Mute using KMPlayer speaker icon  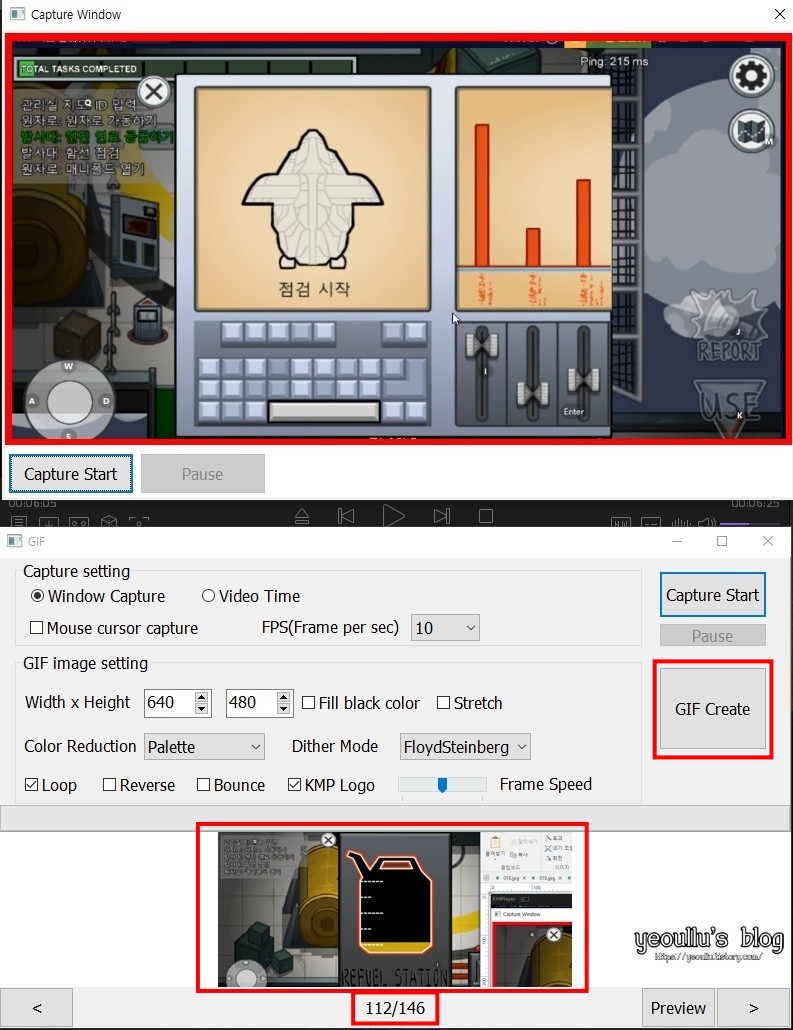(x=707, y=523)
